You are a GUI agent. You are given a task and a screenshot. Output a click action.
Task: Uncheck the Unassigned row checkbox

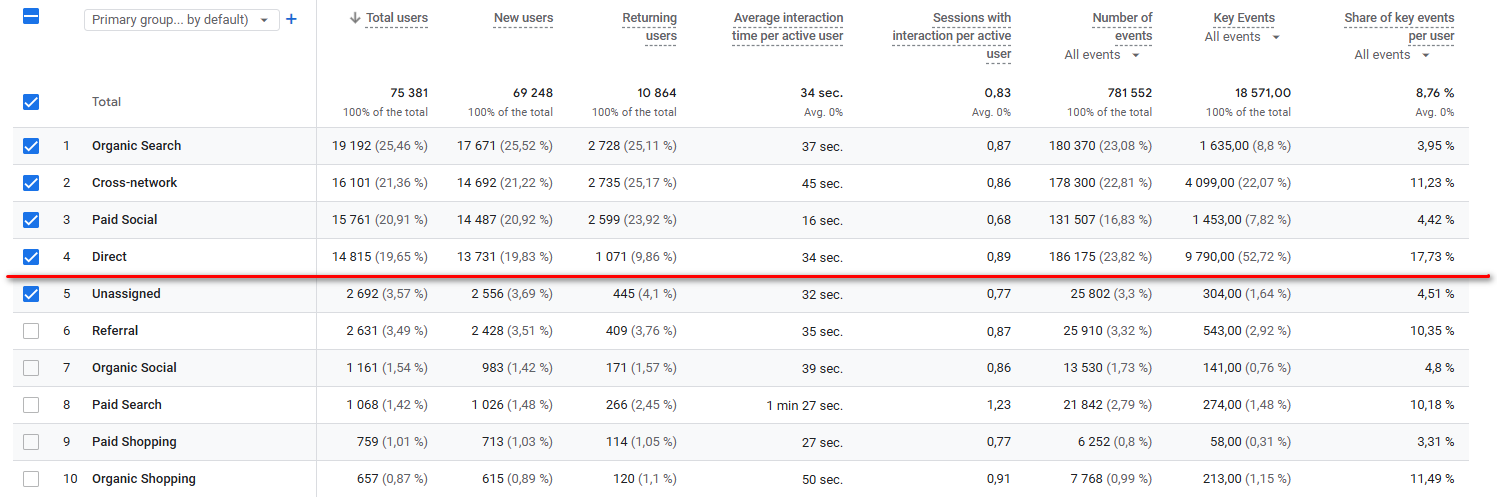(31, 294)
